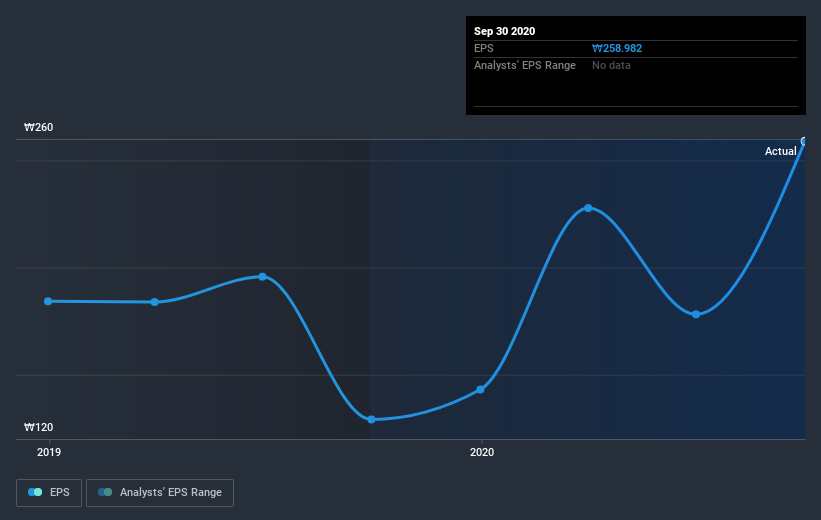Select the third EPS data point in 2019
Screen dimensions: 821x520
(262, 276)
